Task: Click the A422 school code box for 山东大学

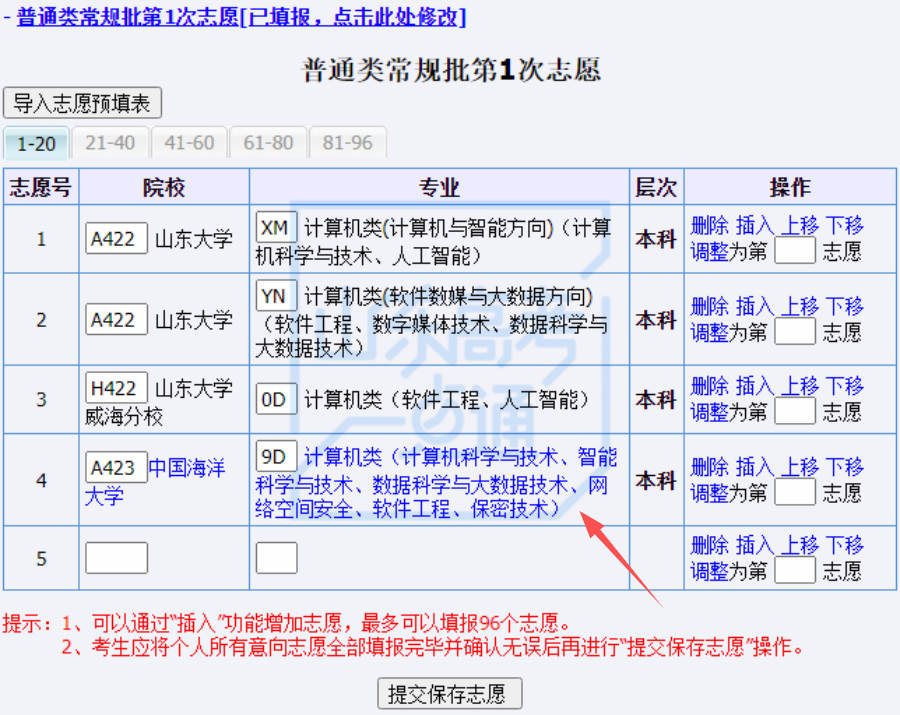Action: click(116, 238)
